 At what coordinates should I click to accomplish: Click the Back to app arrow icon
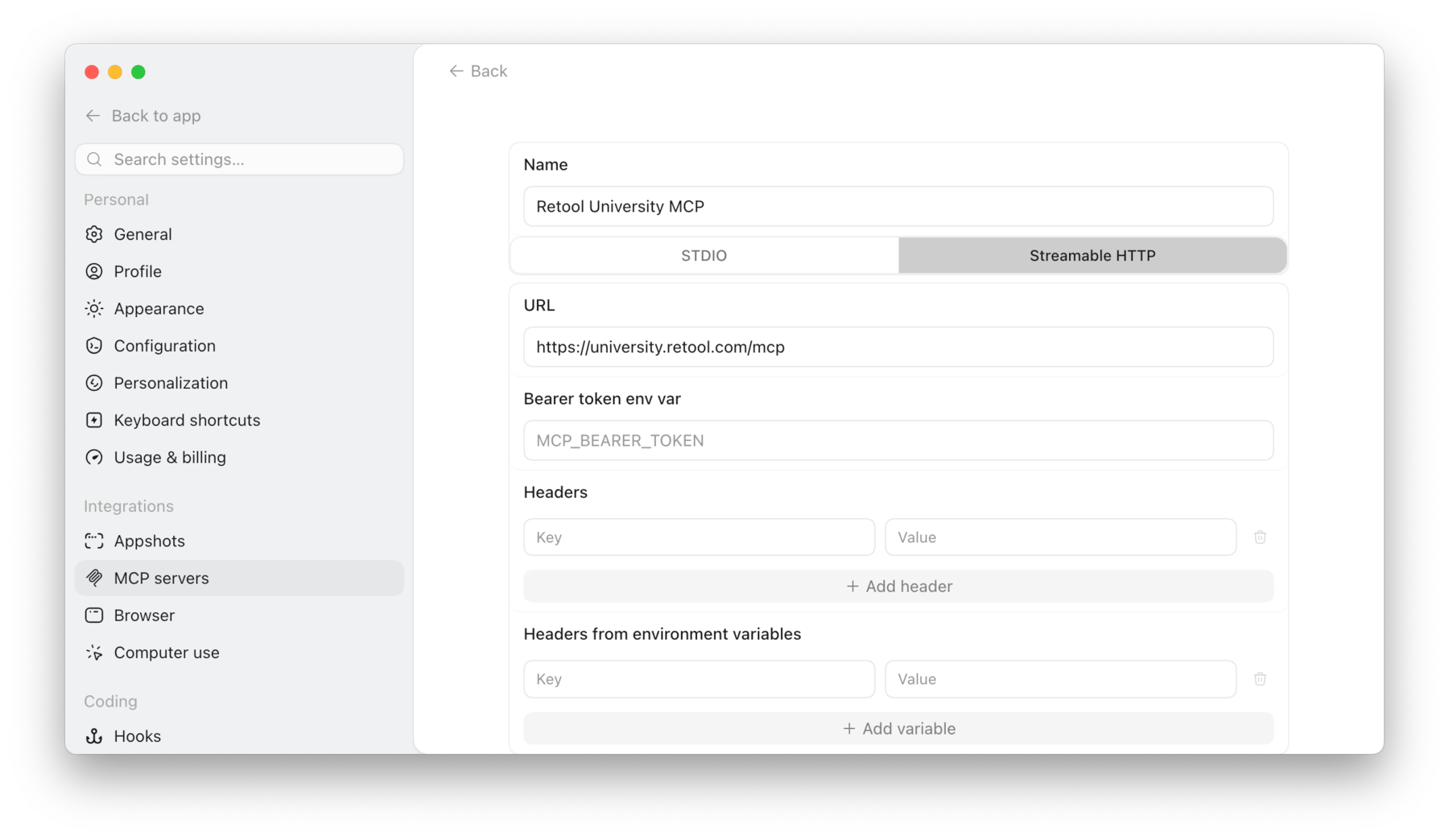point(93,116)
